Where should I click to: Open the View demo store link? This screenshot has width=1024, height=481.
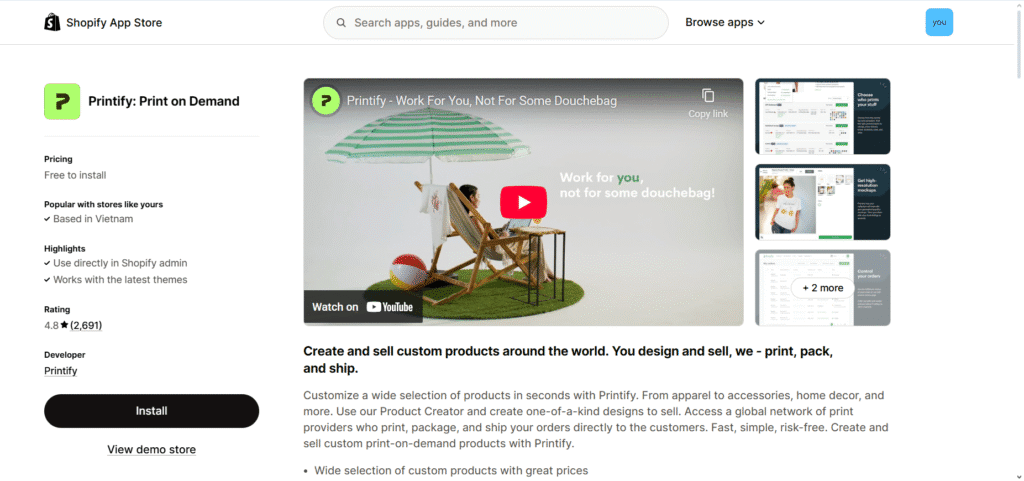pyautogui.click(x=152, y=450)
